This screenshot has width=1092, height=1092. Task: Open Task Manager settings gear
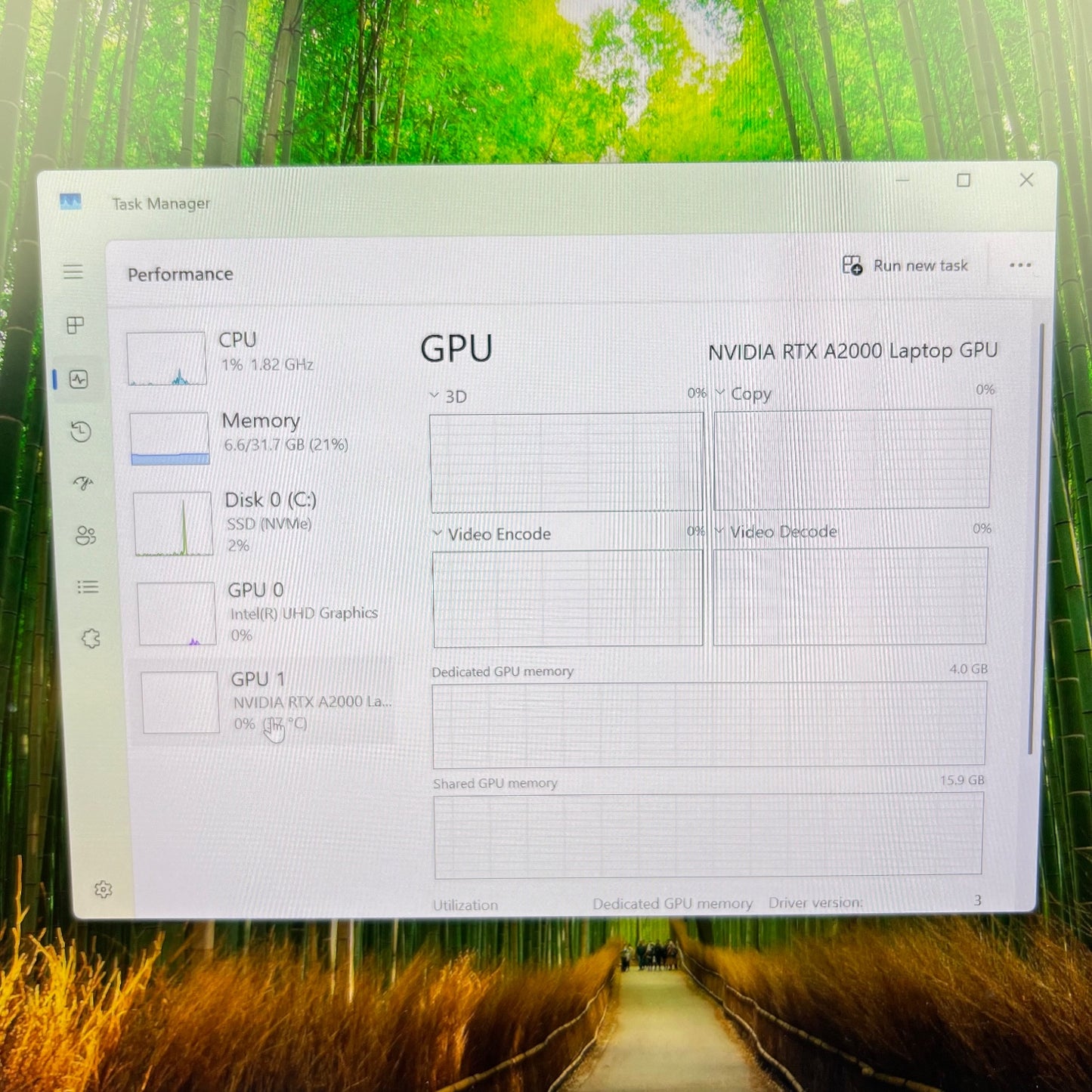point(104,889)
